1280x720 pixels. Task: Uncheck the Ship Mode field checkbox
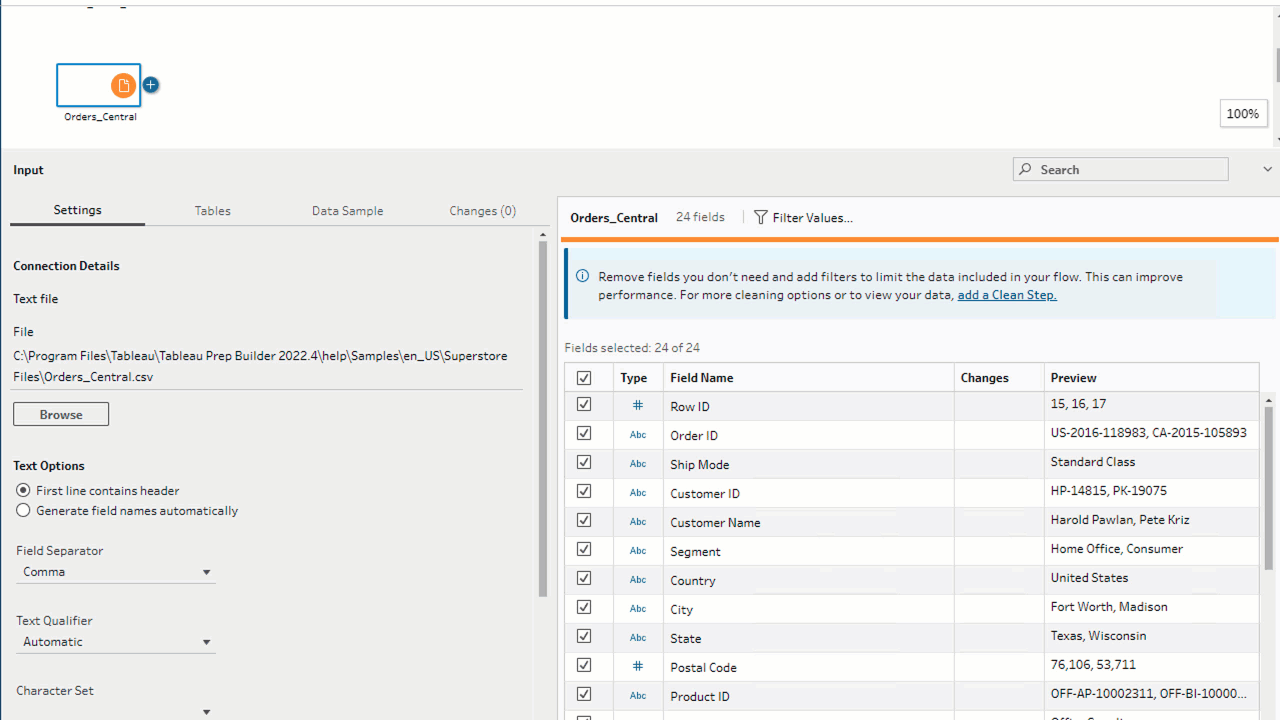(x=584, y=463)
